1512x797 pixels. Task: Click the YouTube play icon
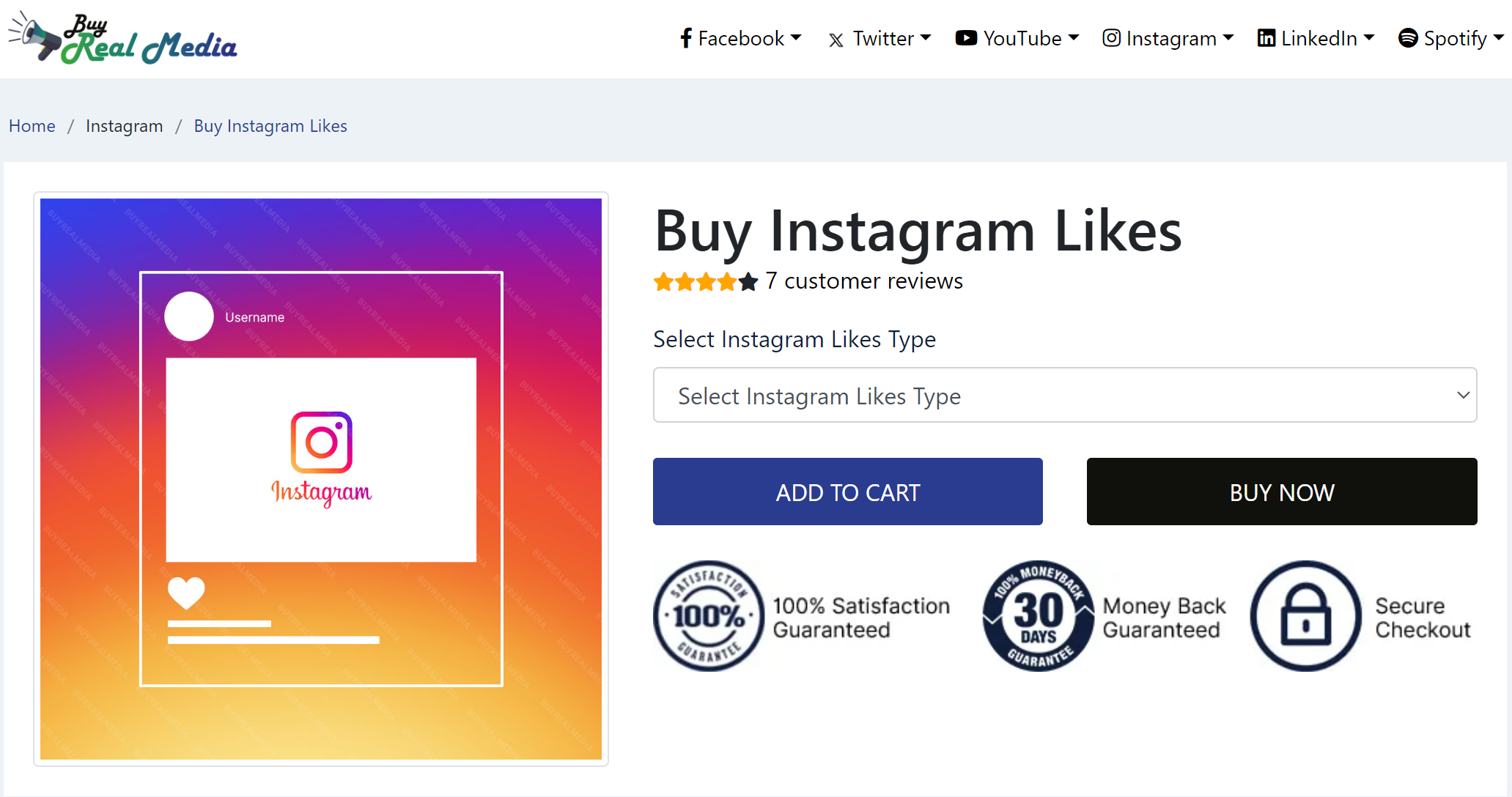coord(966,38)
